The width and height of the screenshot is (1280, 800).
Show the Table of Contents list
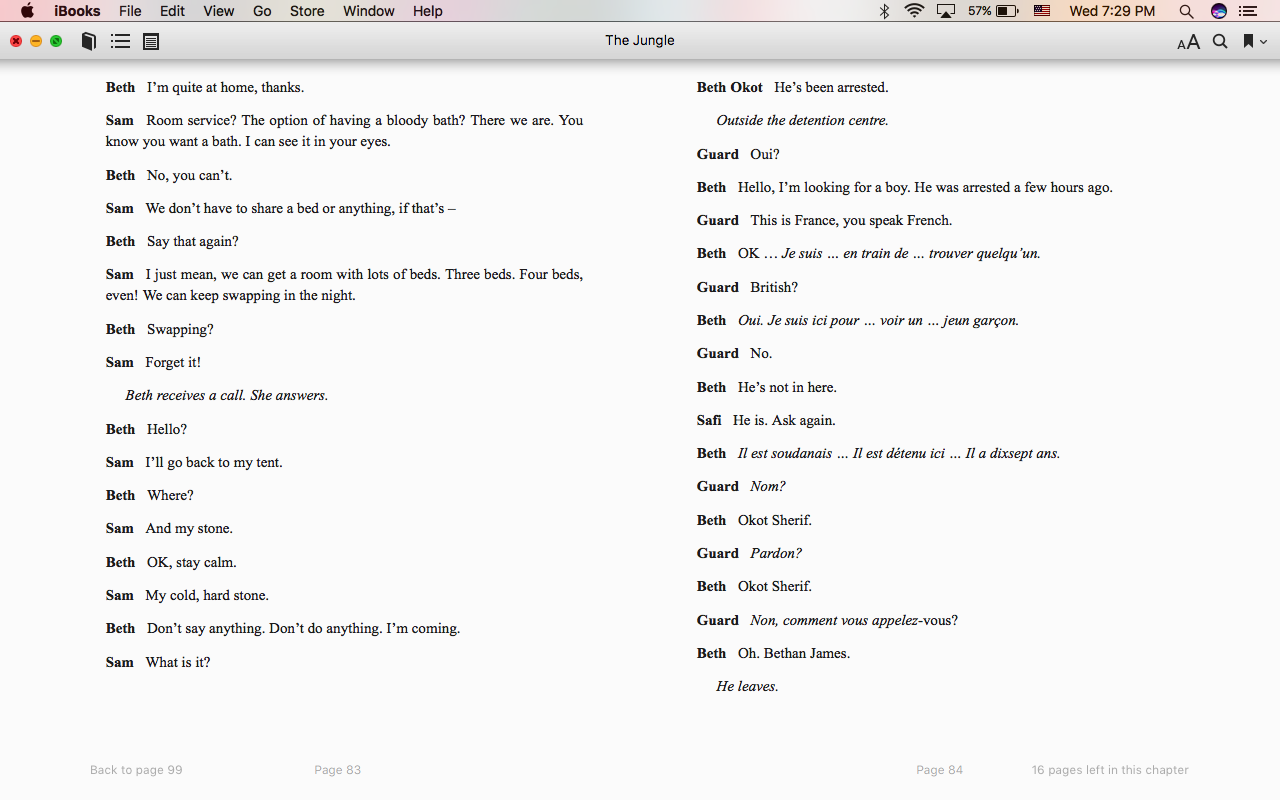(x=120, y=41)
